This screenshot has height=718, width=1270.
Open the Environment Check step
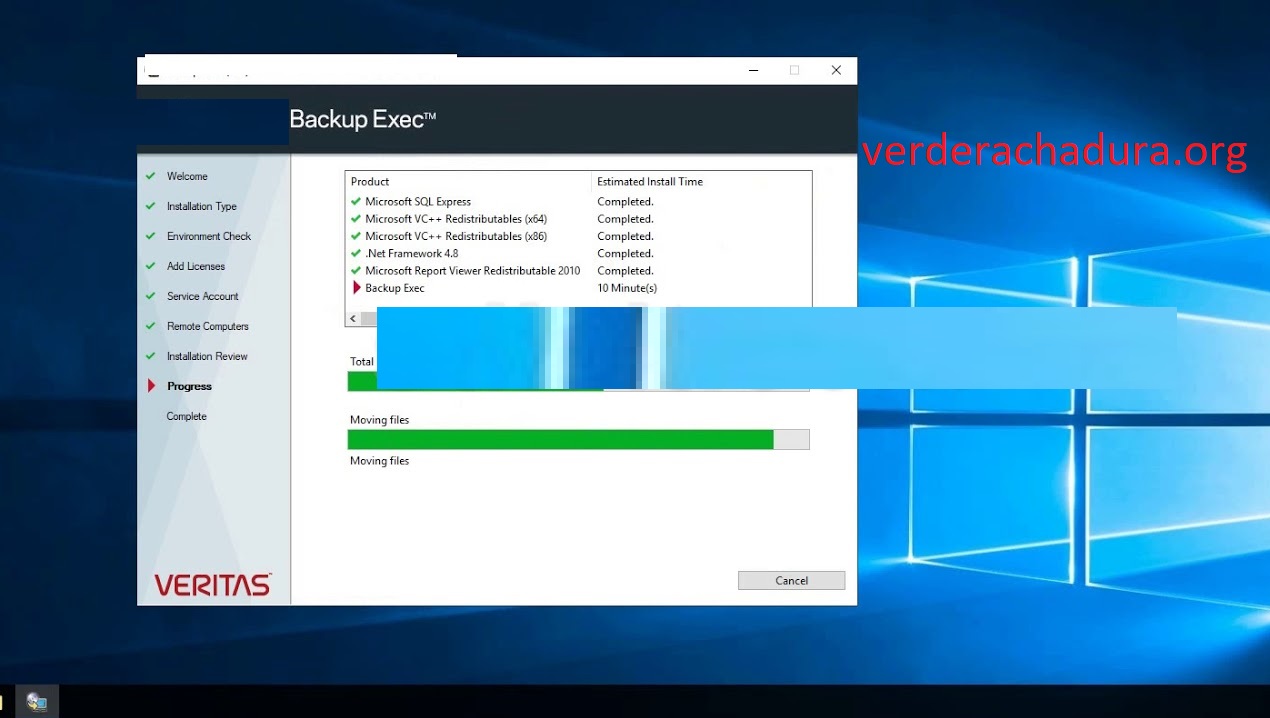pos(209,236)
